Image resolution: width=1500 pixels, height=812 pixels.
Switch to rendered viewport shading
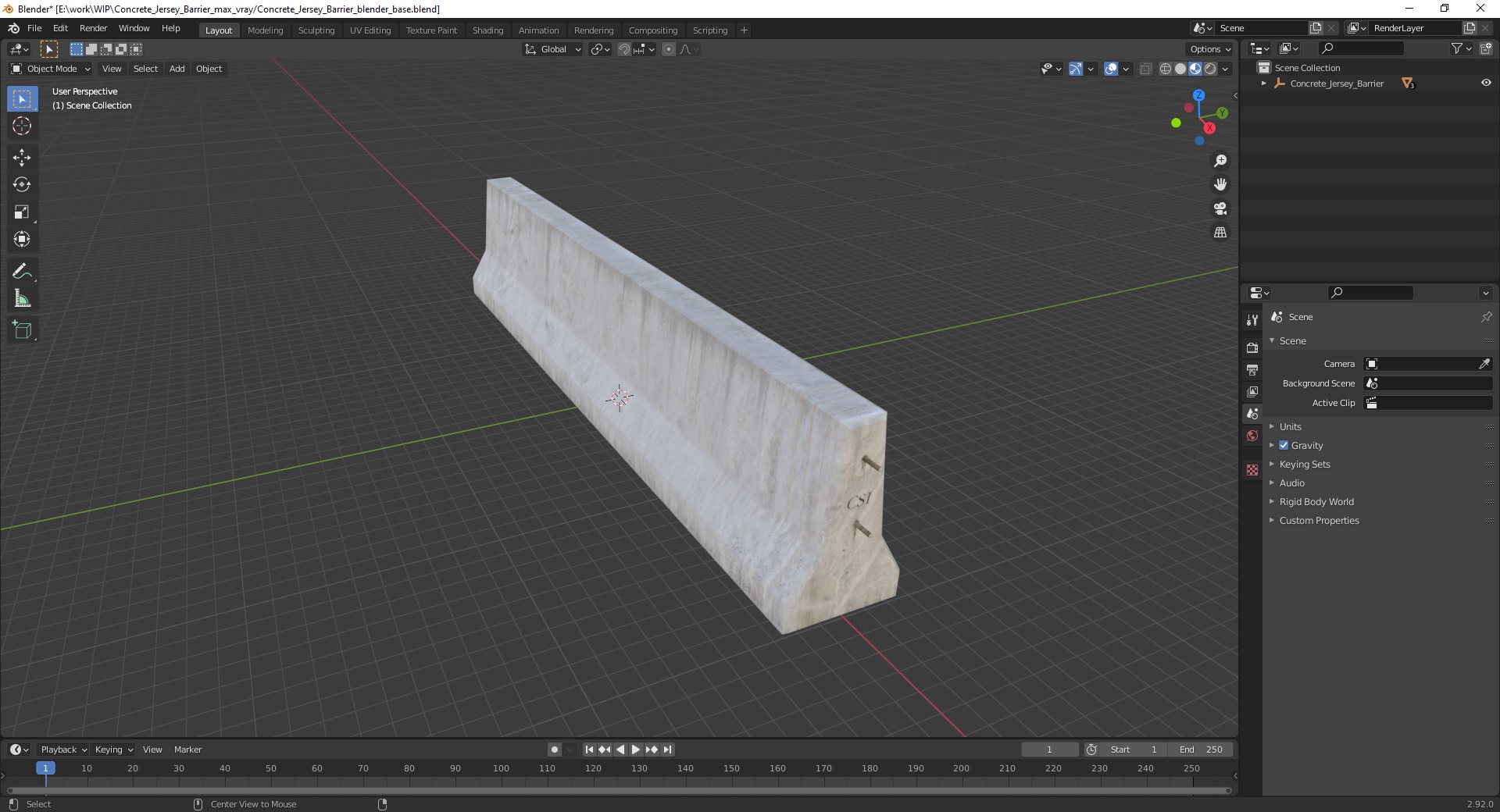coord(1210,69)
